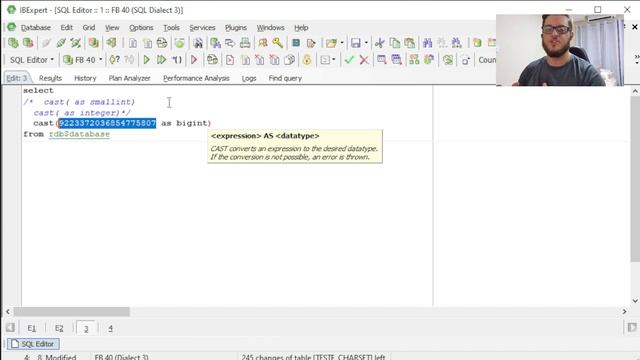The height and width of the screenshot is (360, 640).
Task: Click the floppy disk Save icon
Action: click(x=356, y=42)
